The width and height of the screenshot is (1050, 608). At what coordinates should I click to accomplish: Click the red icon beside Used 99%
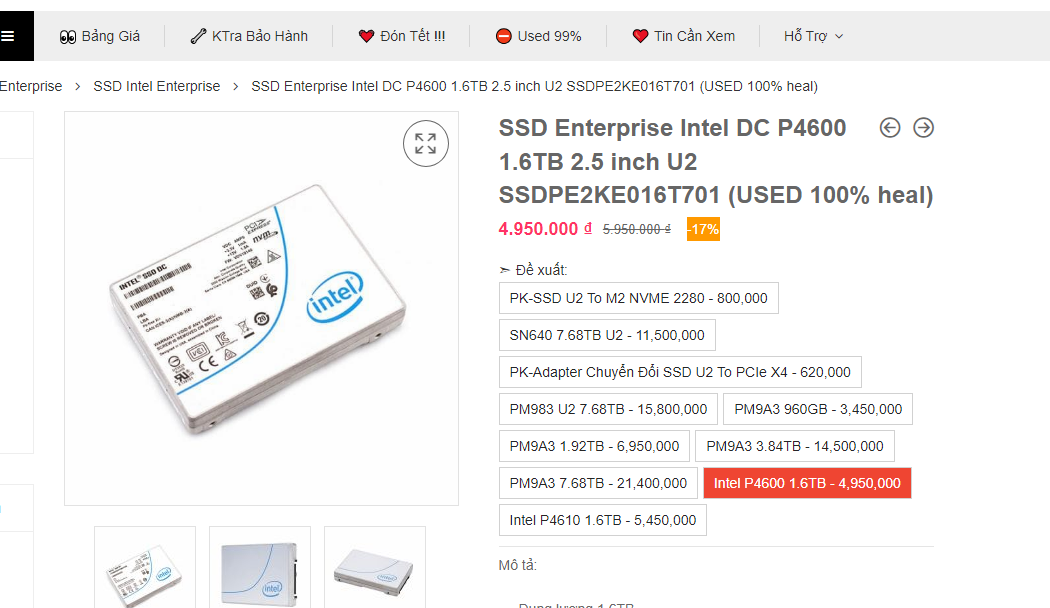[504, 36]
